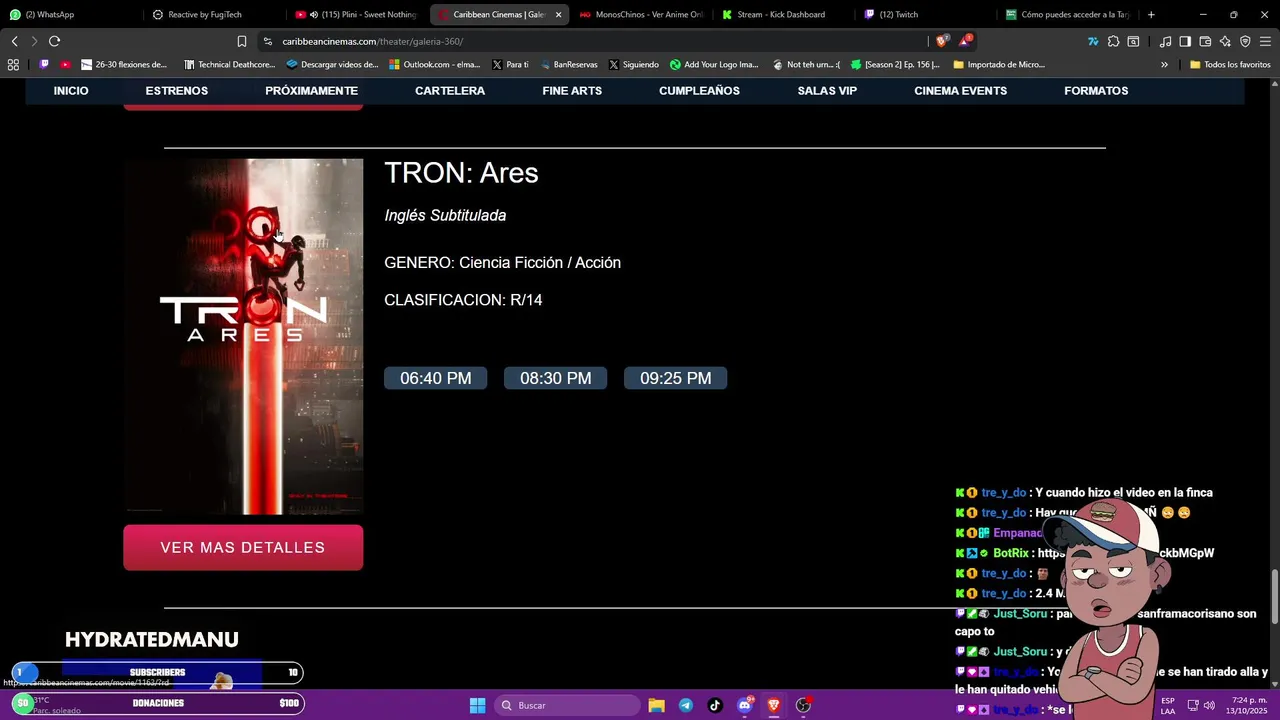Viewport: 1280px width, 720px height.
Task: Click the Buscar taskbar search box
Action: 567,705
